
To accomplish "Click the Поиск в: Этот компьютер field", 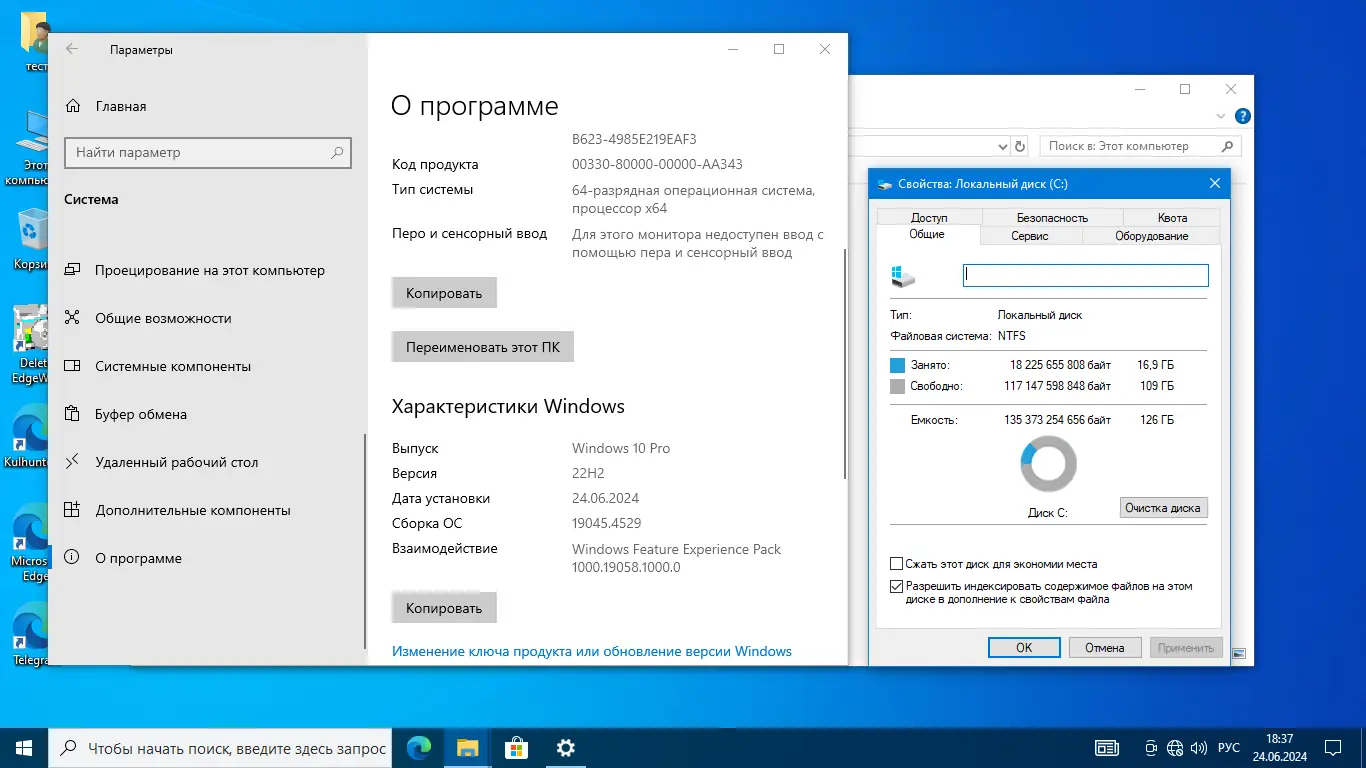I will coord(1140,146).
